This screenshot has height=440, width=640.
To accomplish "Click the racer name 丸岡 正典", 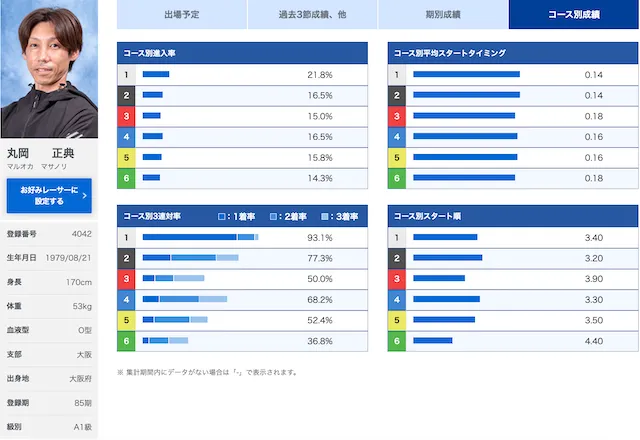I will tap(40, 153).
